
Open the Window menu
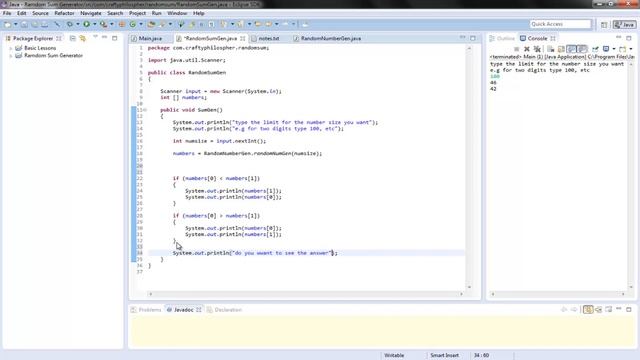(x=177, y=13)
